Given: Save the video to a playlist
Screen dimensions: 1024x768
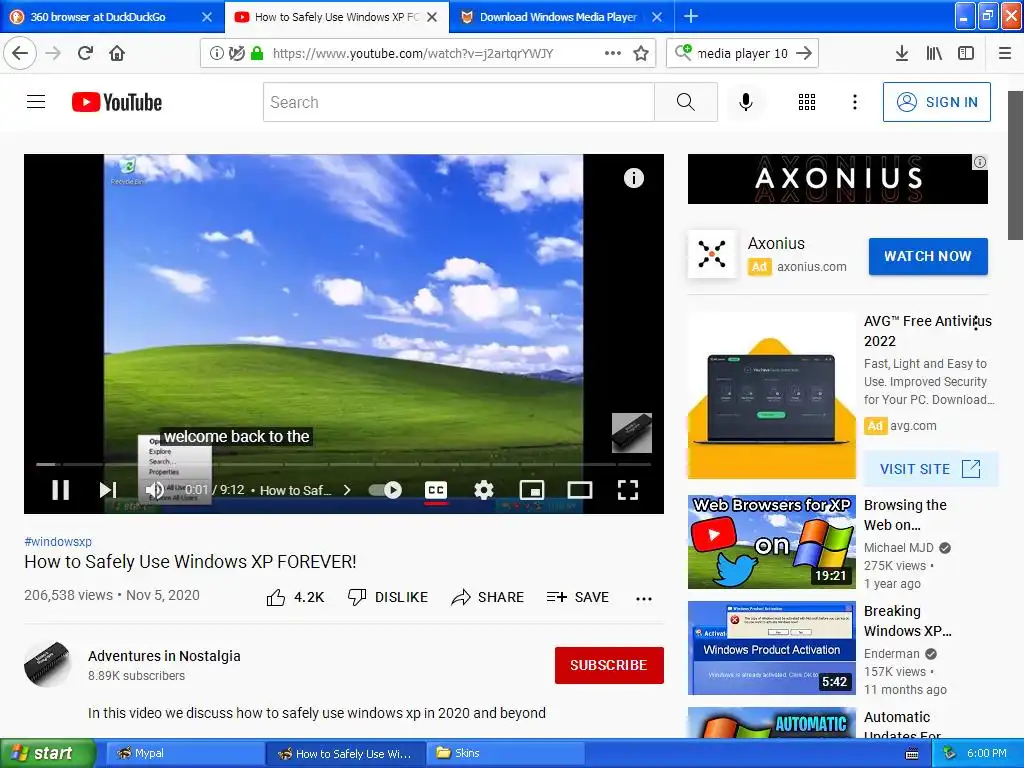Looking at the screenshot, I should coord(578,597).
